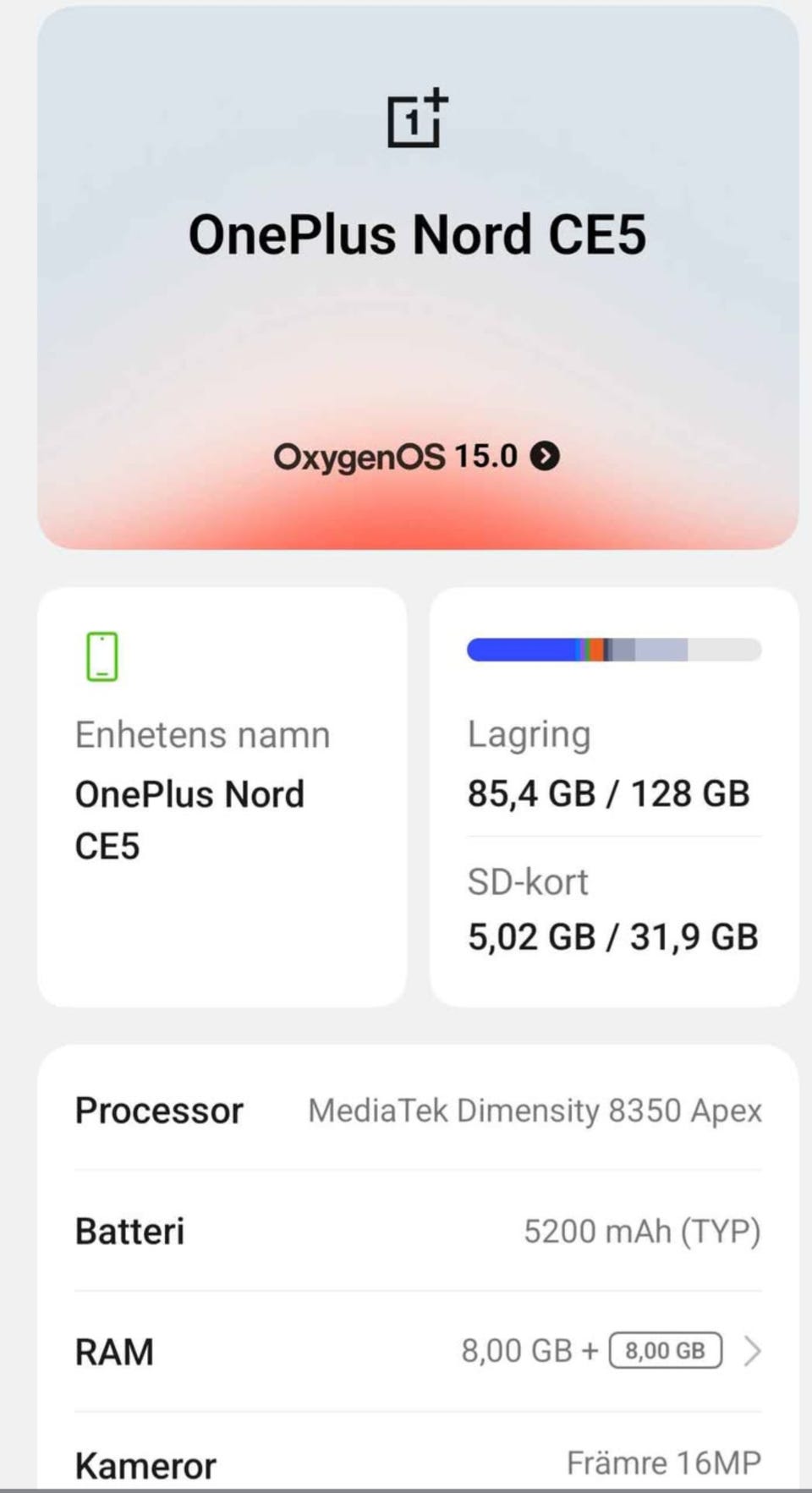Open the OxygenOS 15.0 arrow icon
The width and height of the screenshot is (812, 1493).
coord(545,457)
